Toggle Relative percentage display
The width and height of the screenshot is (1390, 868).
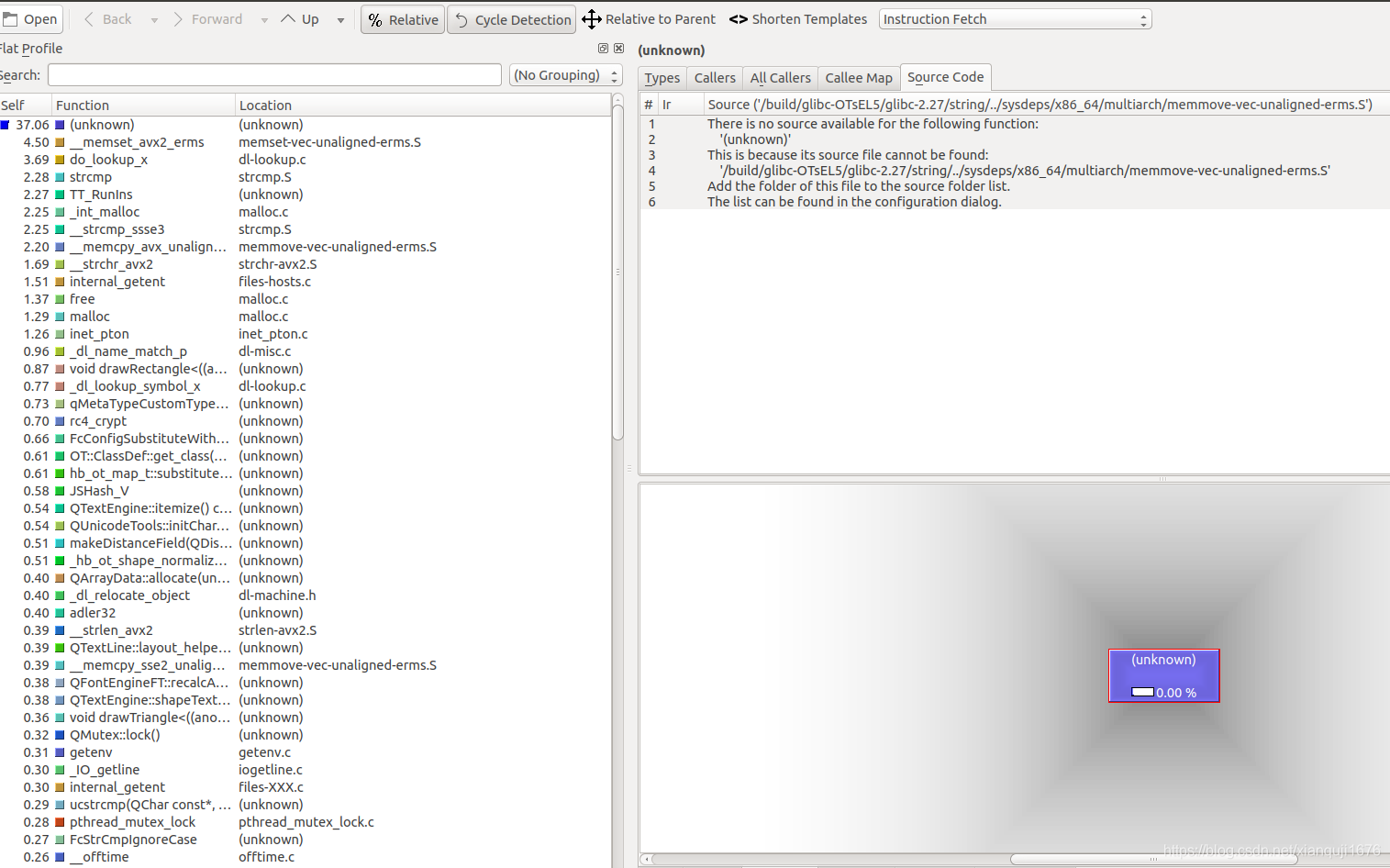(x=403, y=19)
